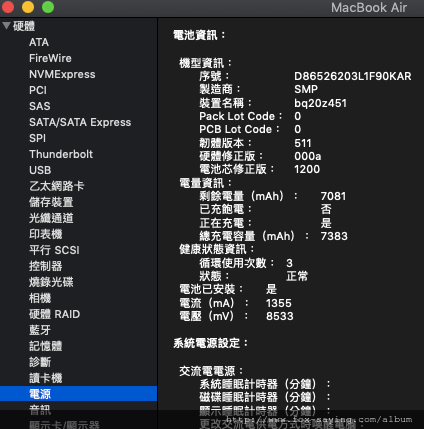Close the window with red button
Image resolution: width=424 pixels, height=429 pixels.
click(7, 7)
